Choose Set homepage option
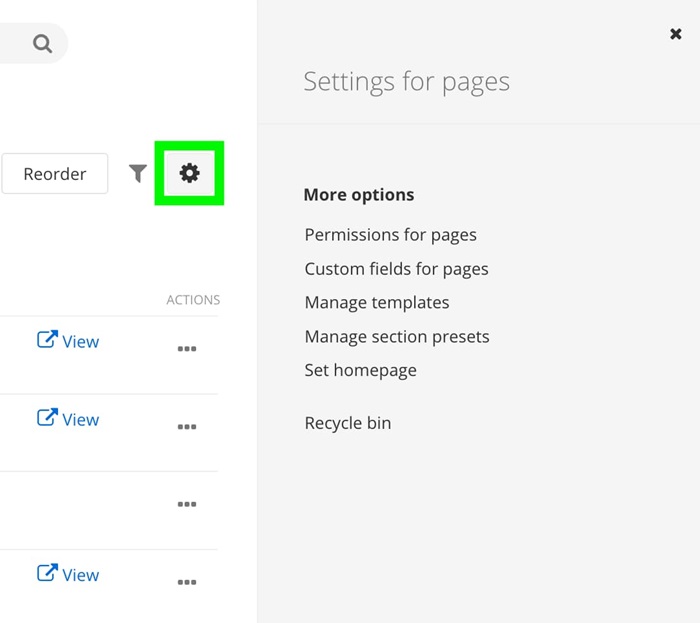700x623 pixels. tap(360, 370)
